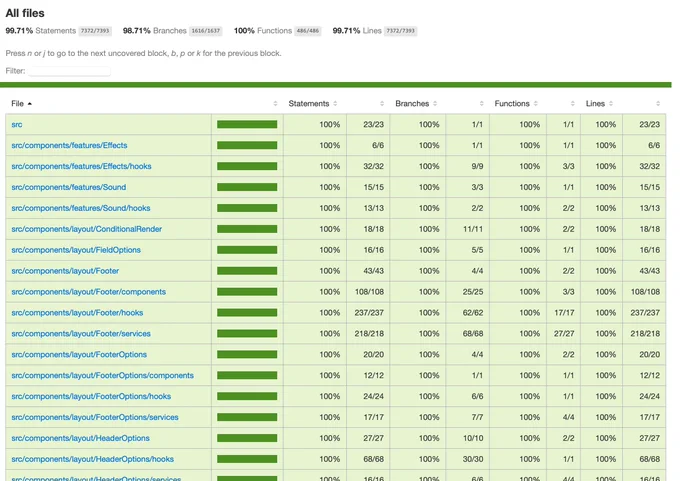Click coverage bar for HeaderOptions/hooks row
Image resolution: width=680 pixels, height=481 pixels.
pyautogui.click(x=247, y=459)
